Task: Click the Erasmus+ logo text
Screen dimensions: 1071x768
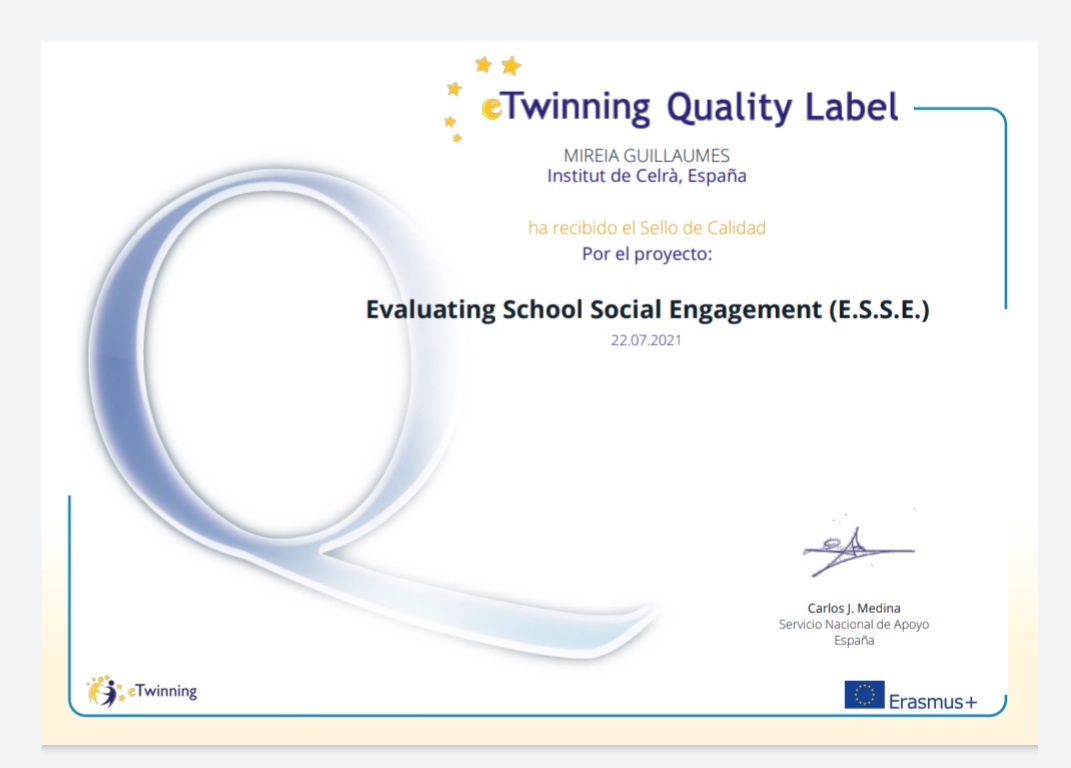Action: pos(933,702)
